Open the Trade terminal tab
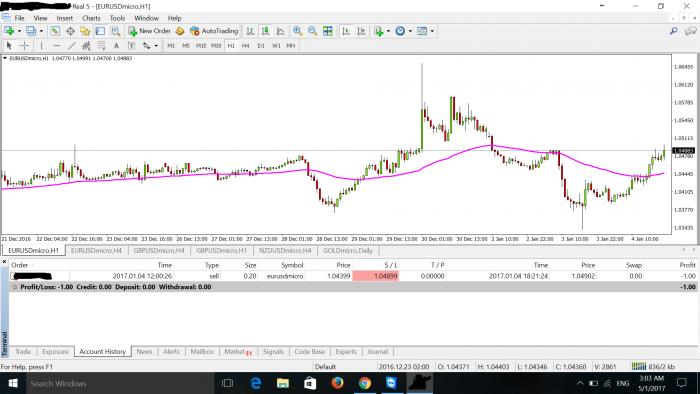The image size is (700, 394). click(23, 352)
